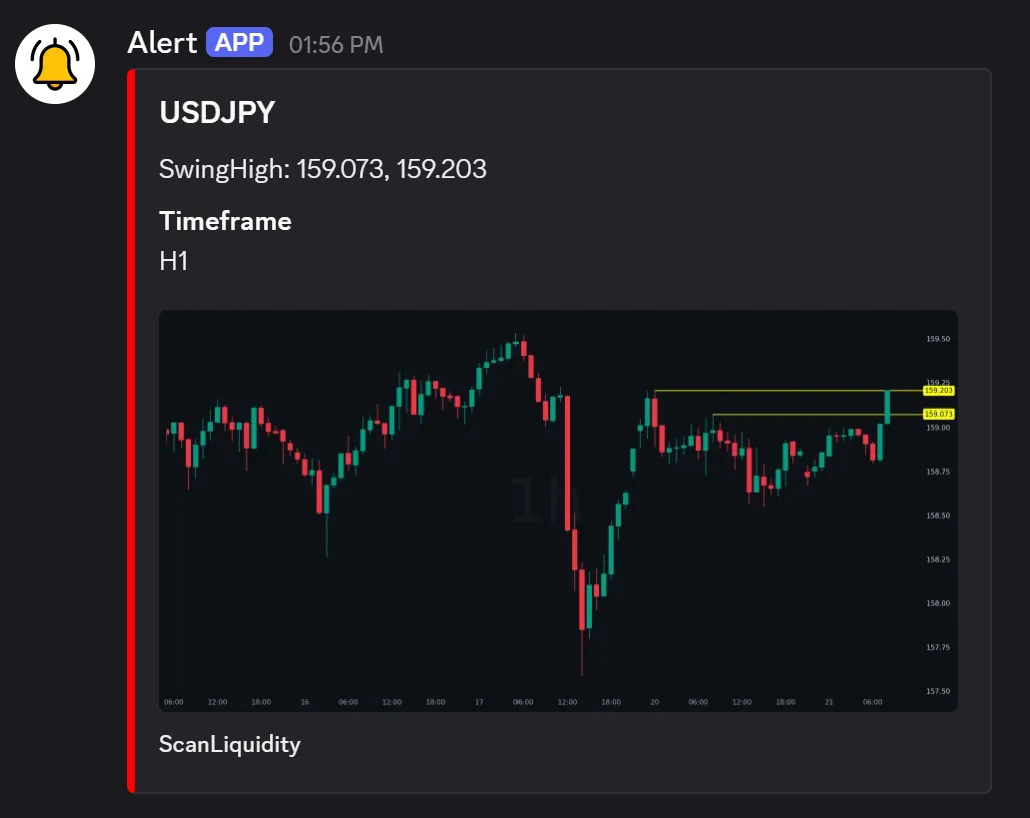Click the Alert bot username
This screenshot has width=1030, height=818.
tap(161, 41)
